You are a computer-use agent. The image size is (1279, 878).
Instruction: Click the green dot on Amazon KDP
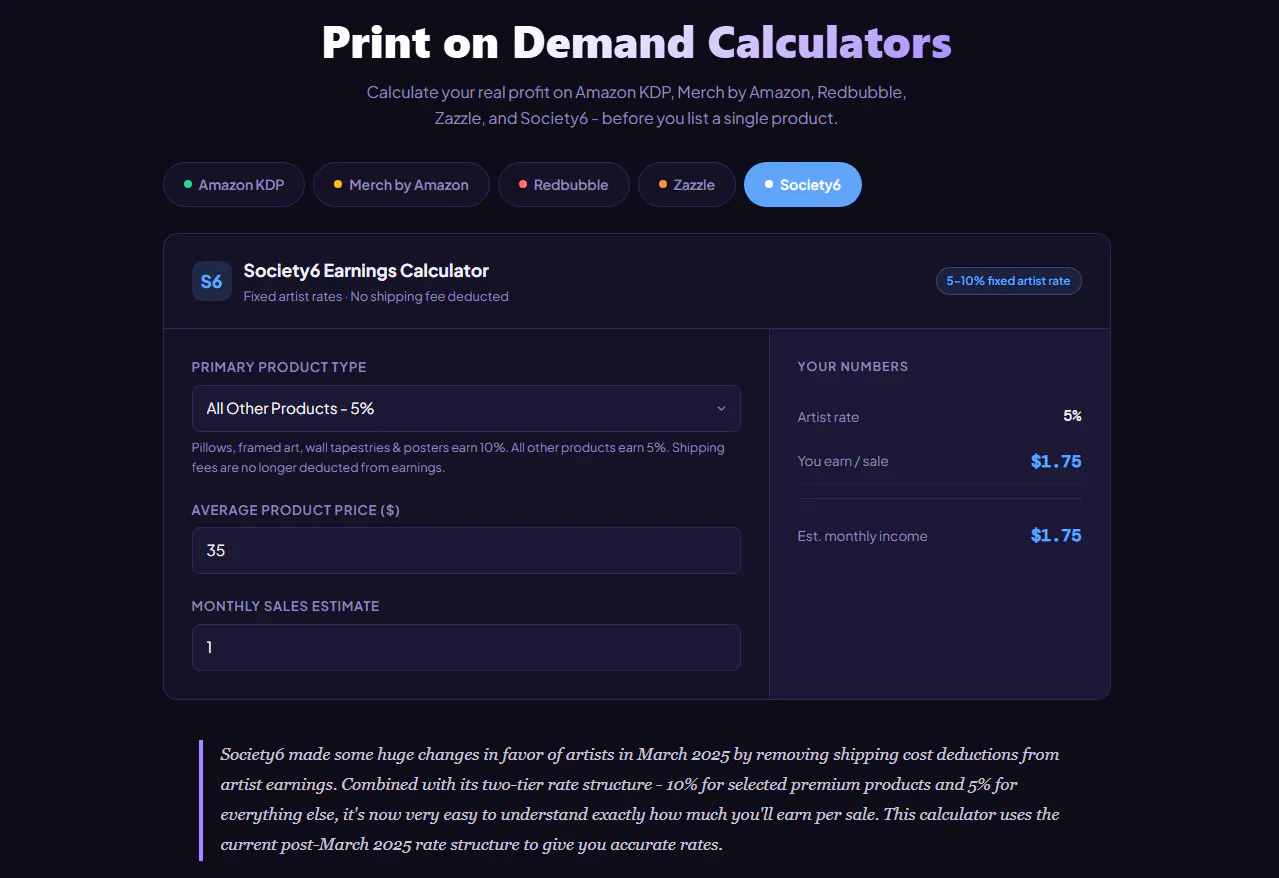coord(188,185)
